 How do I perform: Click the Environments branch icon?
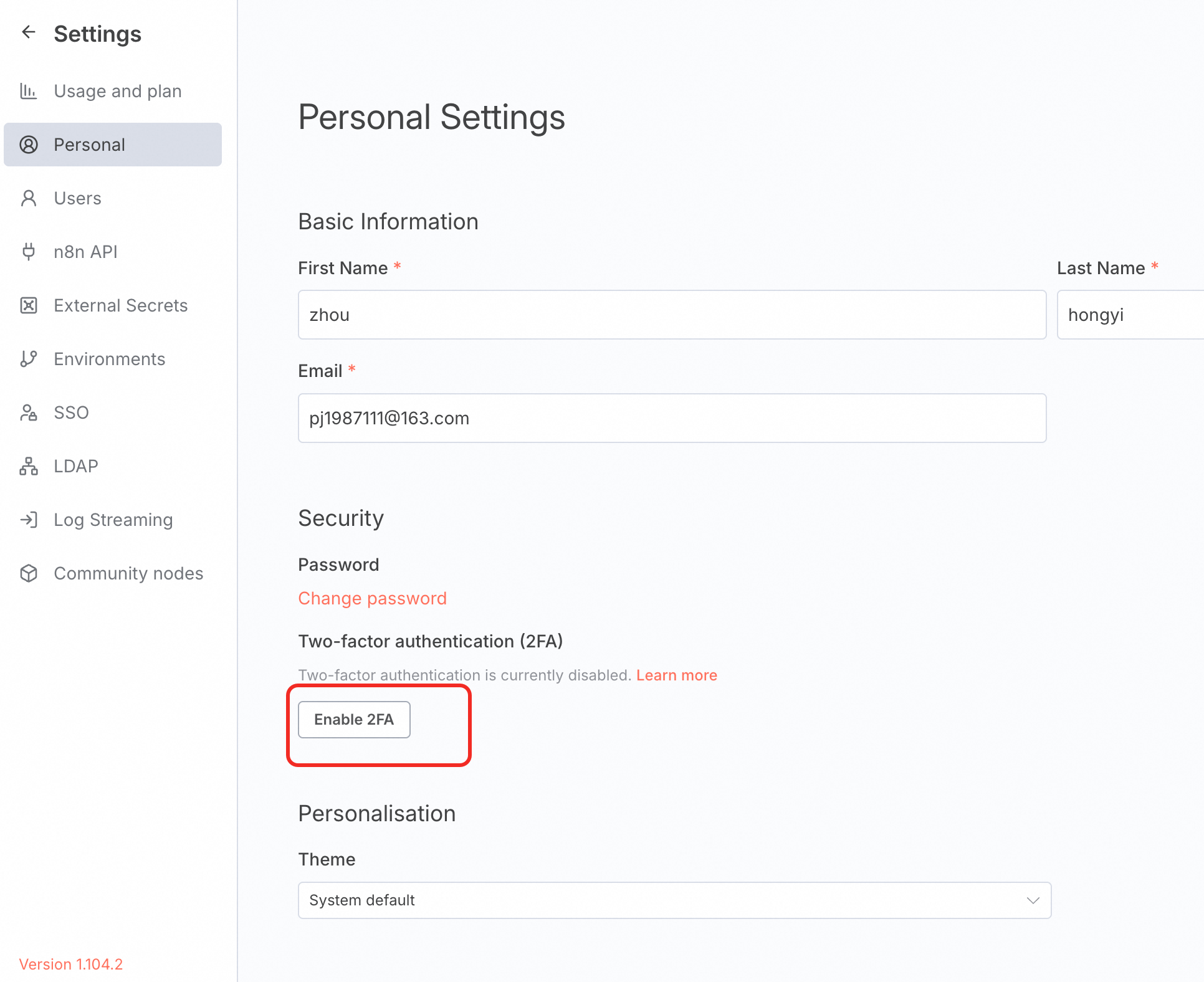[29, 359]
